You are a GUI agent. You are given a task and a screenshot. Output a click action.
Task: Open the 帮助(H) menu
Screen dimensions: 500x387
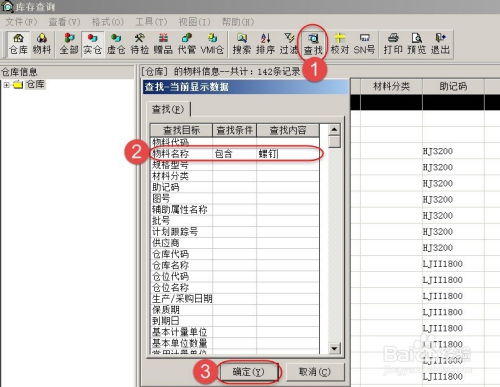pyautogui.click(x=238, y=22)
